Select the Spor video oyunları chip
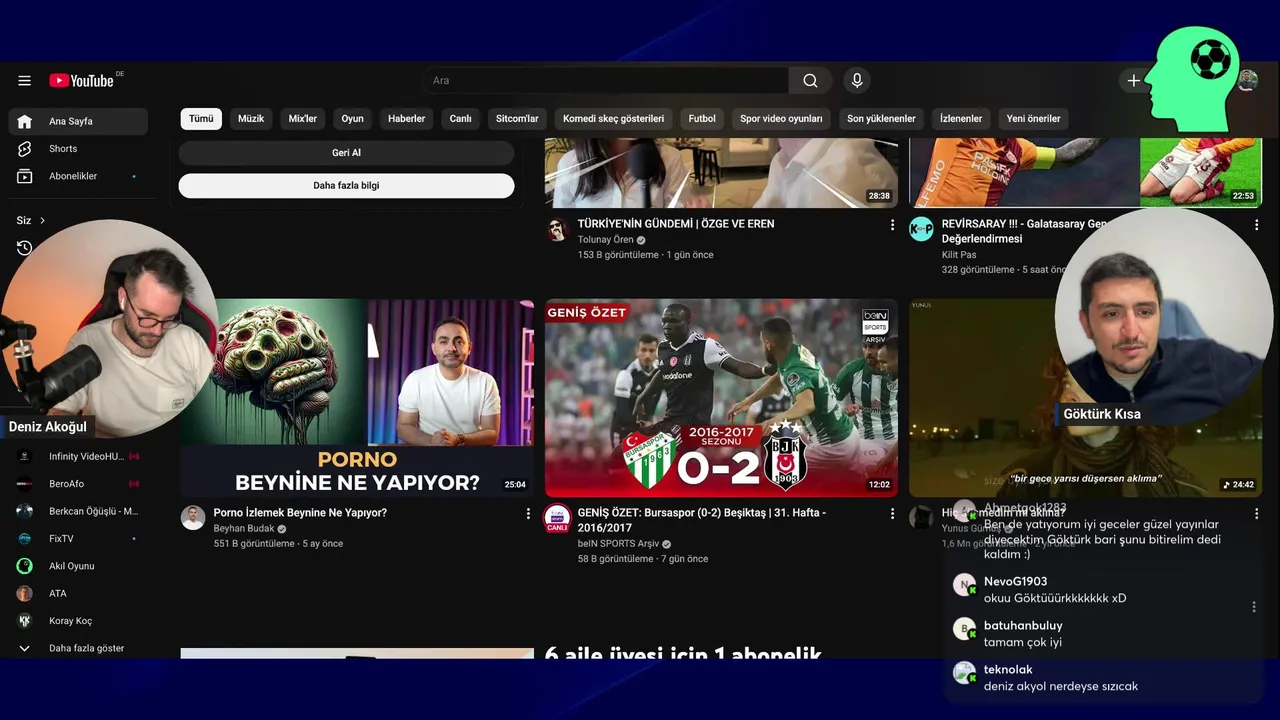The width and height of the screenshot is (1280, 720). (x=781, y=119)
